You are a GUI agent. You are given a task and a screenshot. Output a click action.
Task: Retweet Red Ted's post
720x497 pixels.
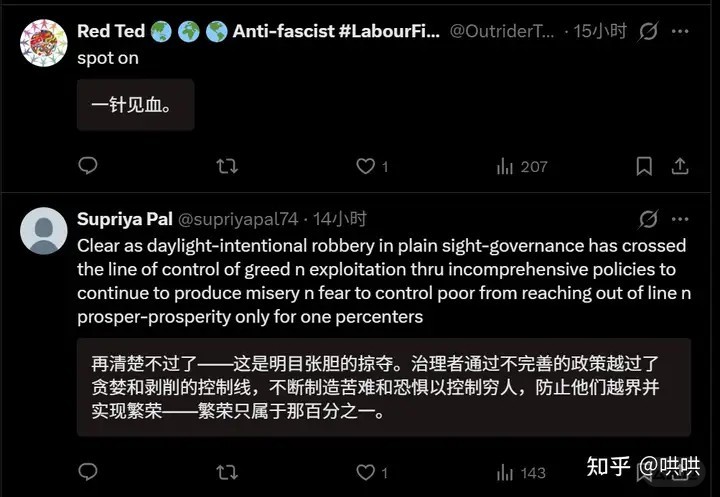[227, 166]
